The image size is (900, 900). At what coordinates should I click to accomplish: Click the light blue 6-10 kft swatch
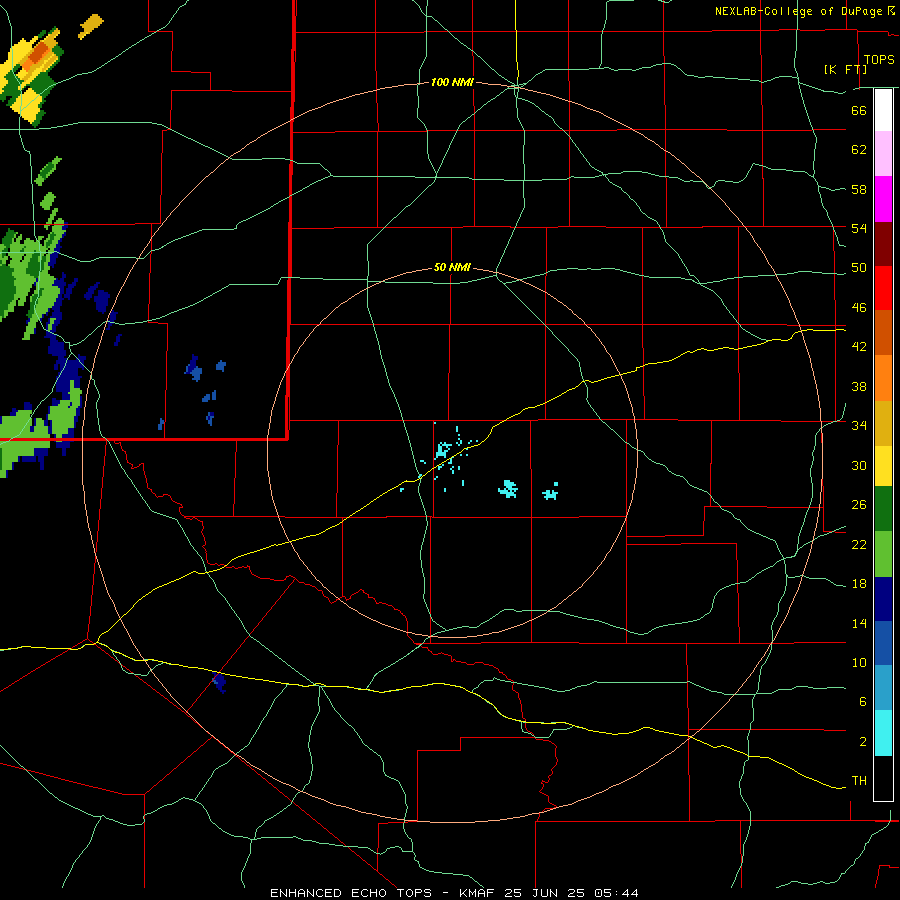coord(883,688)
